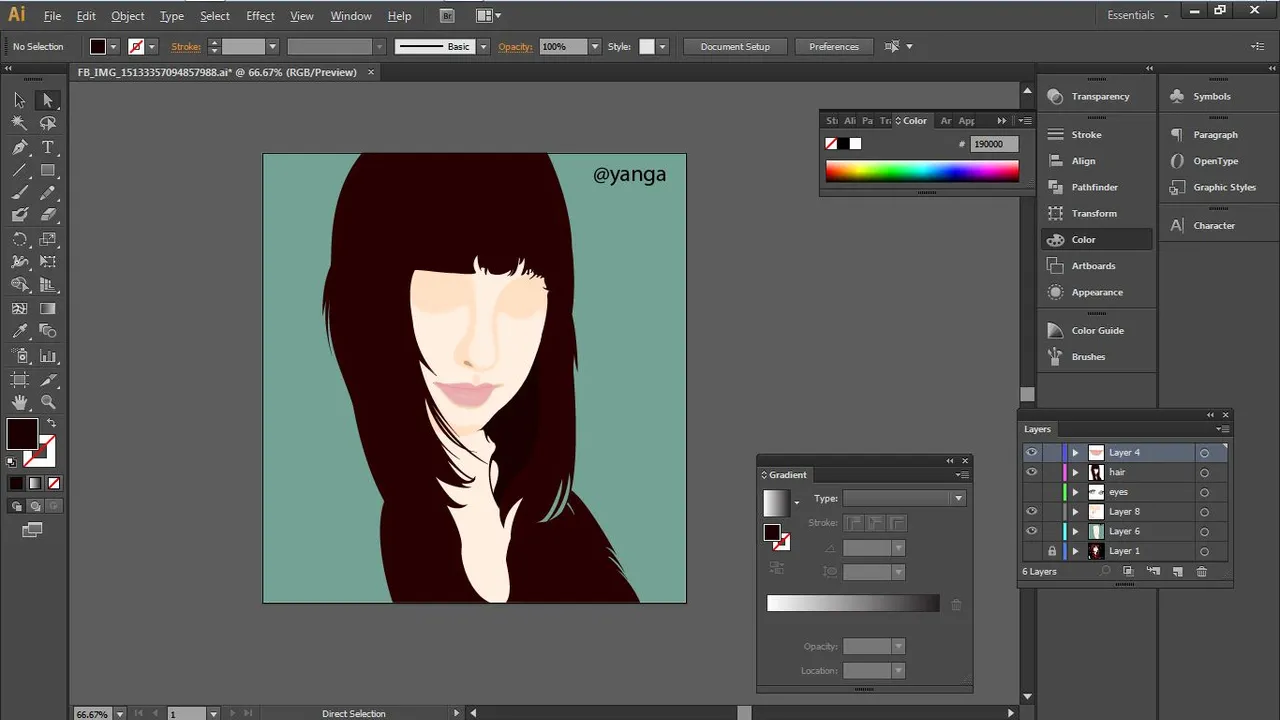Expand Layer 4 contents

1076,453
